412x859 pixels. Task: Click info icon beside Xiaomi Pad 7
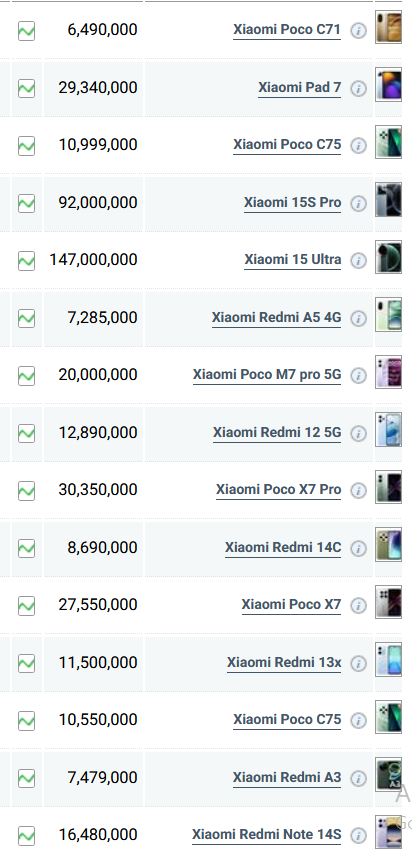tap(358, 88)
